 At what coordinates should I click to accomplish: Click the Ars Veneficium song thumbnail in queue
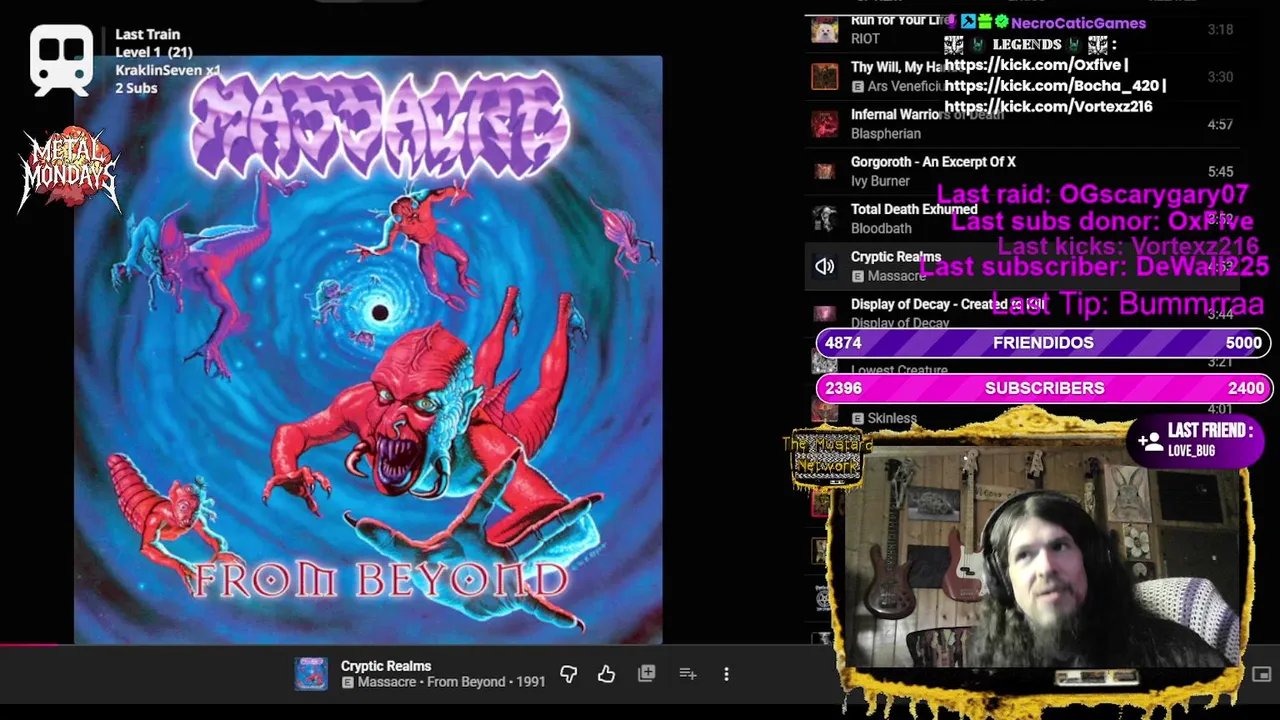click(825, 76)
